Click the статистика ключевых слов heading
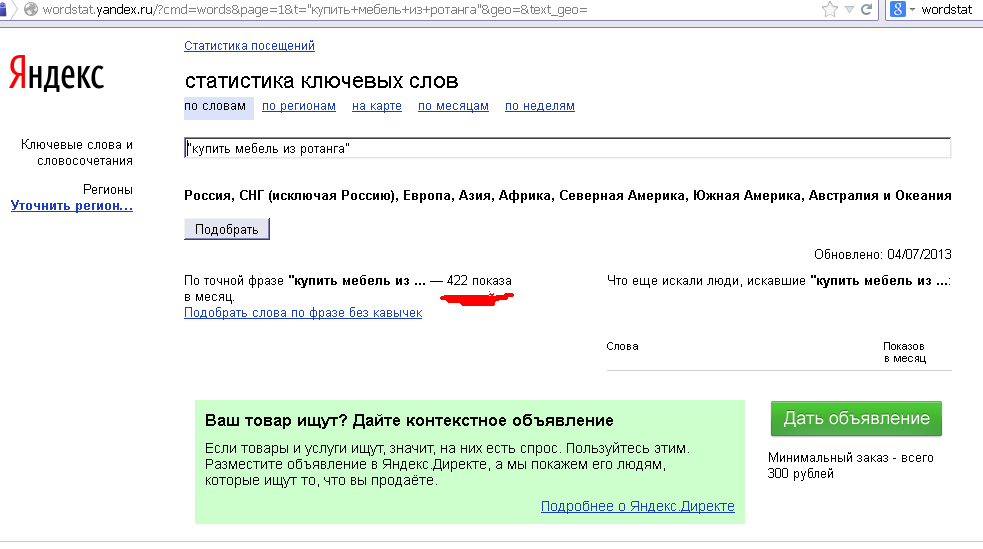983x549 pixels. pyautogui.click(x=321, y=81)
